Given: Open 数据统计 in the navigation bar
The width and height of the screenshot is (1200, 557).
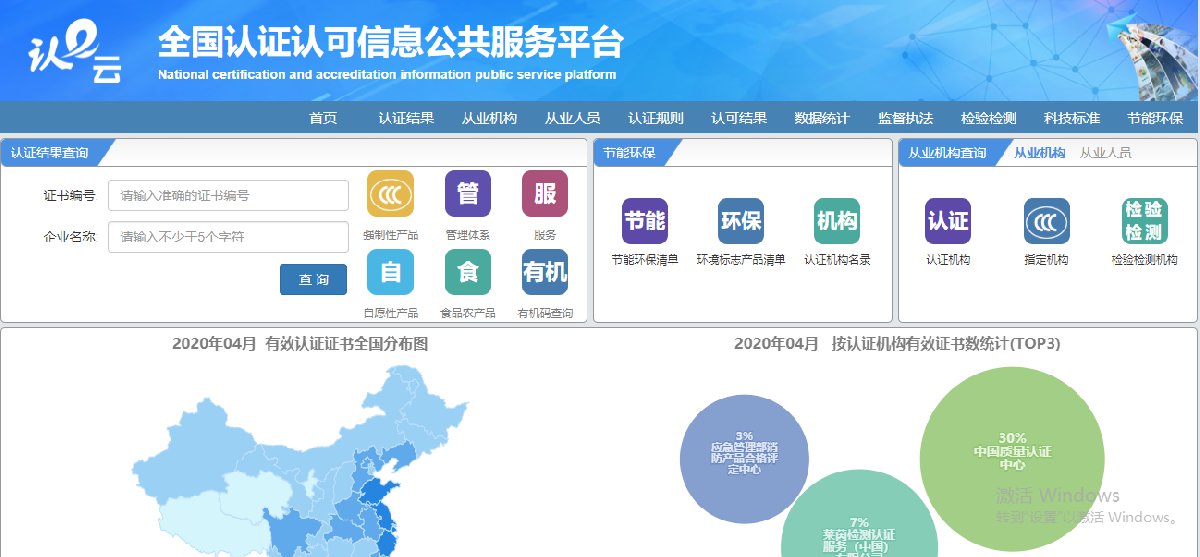Looking at the screenshot, I should [x=822, y=118].
